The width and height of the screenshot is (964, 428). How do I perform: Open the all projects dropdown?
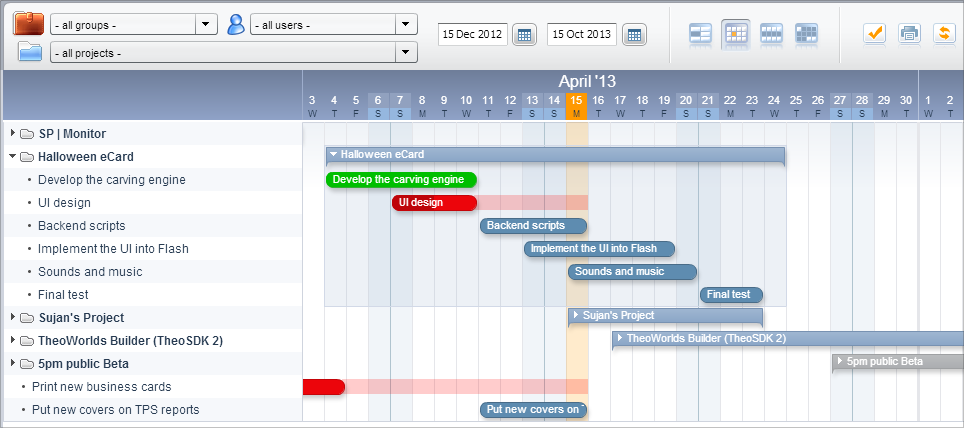coord(405,52)
